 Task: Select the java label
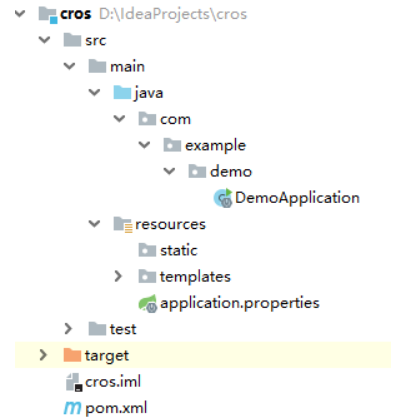click(x=149, y=93)
